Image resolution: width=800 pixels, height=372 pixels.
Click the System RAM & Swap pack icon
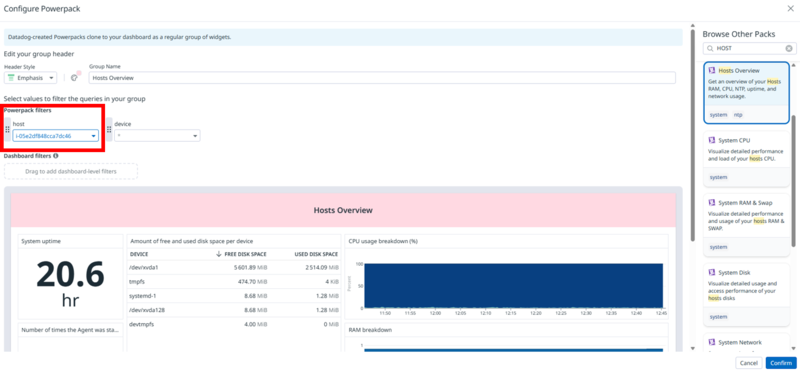click(x=712, y=203)
